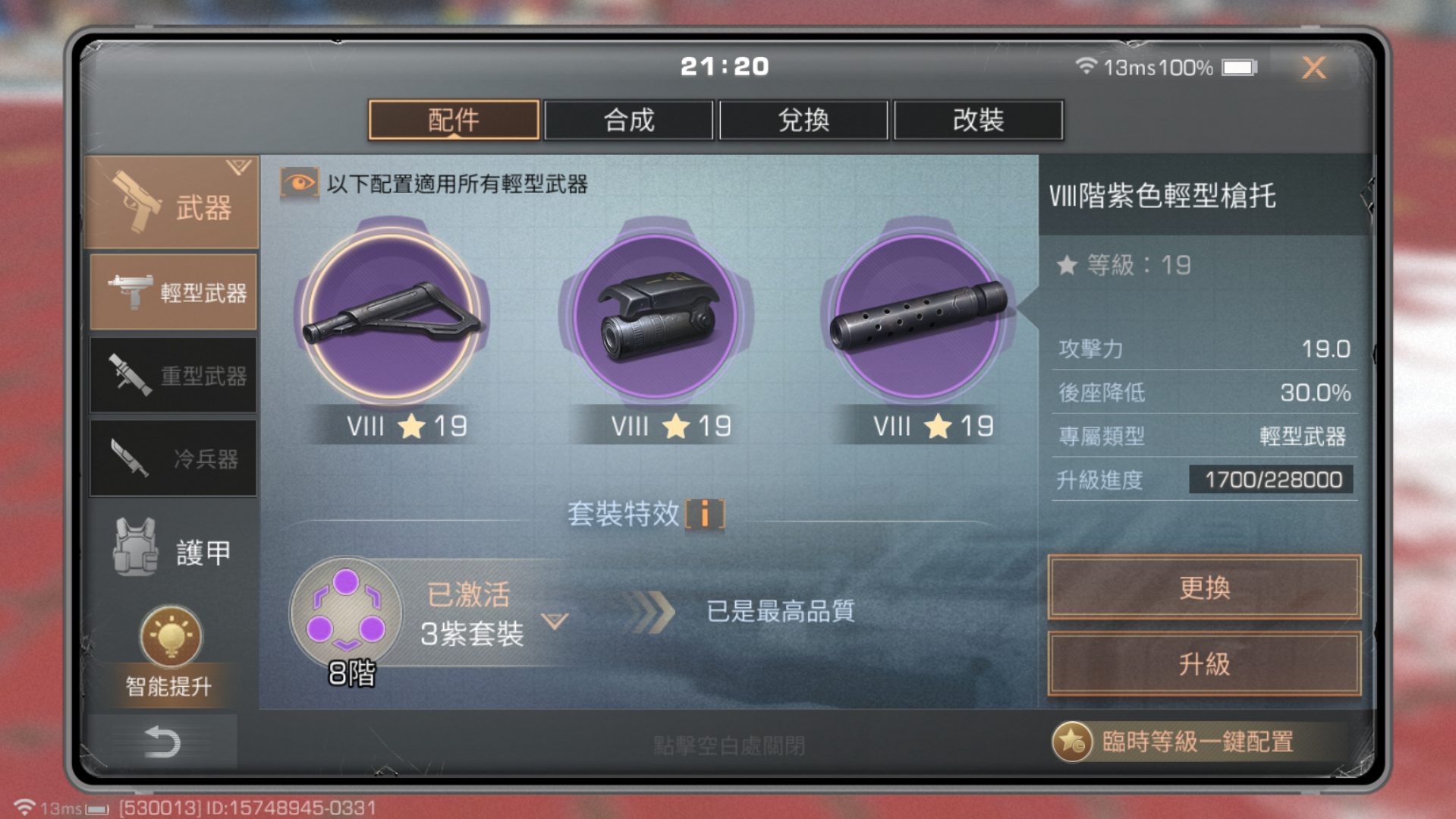Close the panel with the X
Viewport: 1456px width, 819px height.
coord(1313,68)
